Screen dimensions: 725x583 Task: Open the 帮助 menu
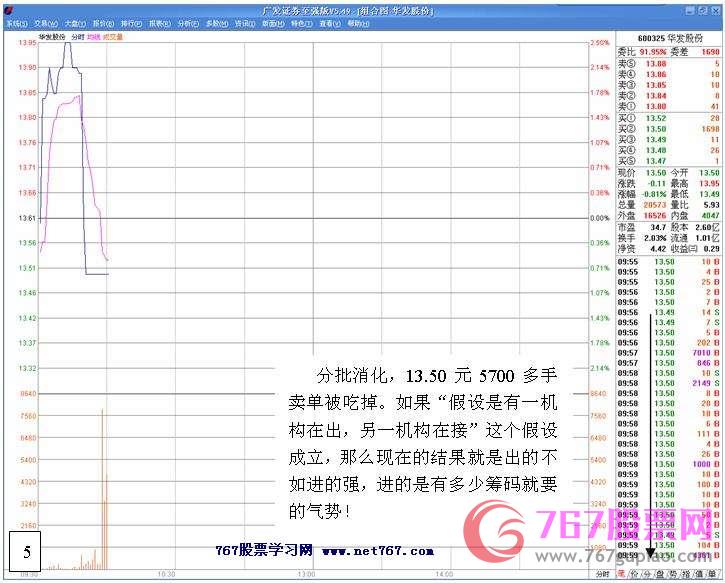(x=358, y=24)
